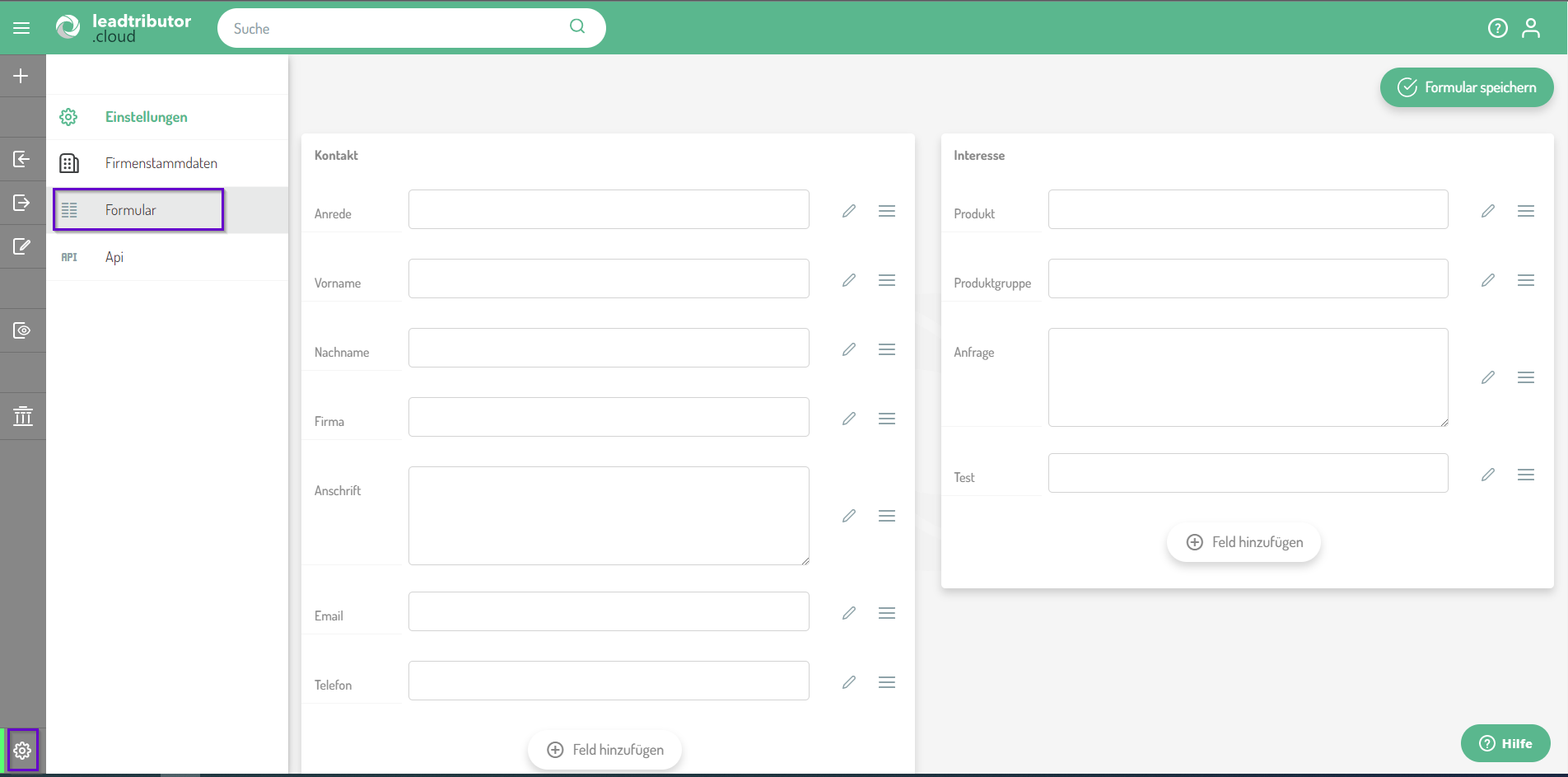Select Formular in settings menu
The image size is (1568, 777).
(131, 210)
